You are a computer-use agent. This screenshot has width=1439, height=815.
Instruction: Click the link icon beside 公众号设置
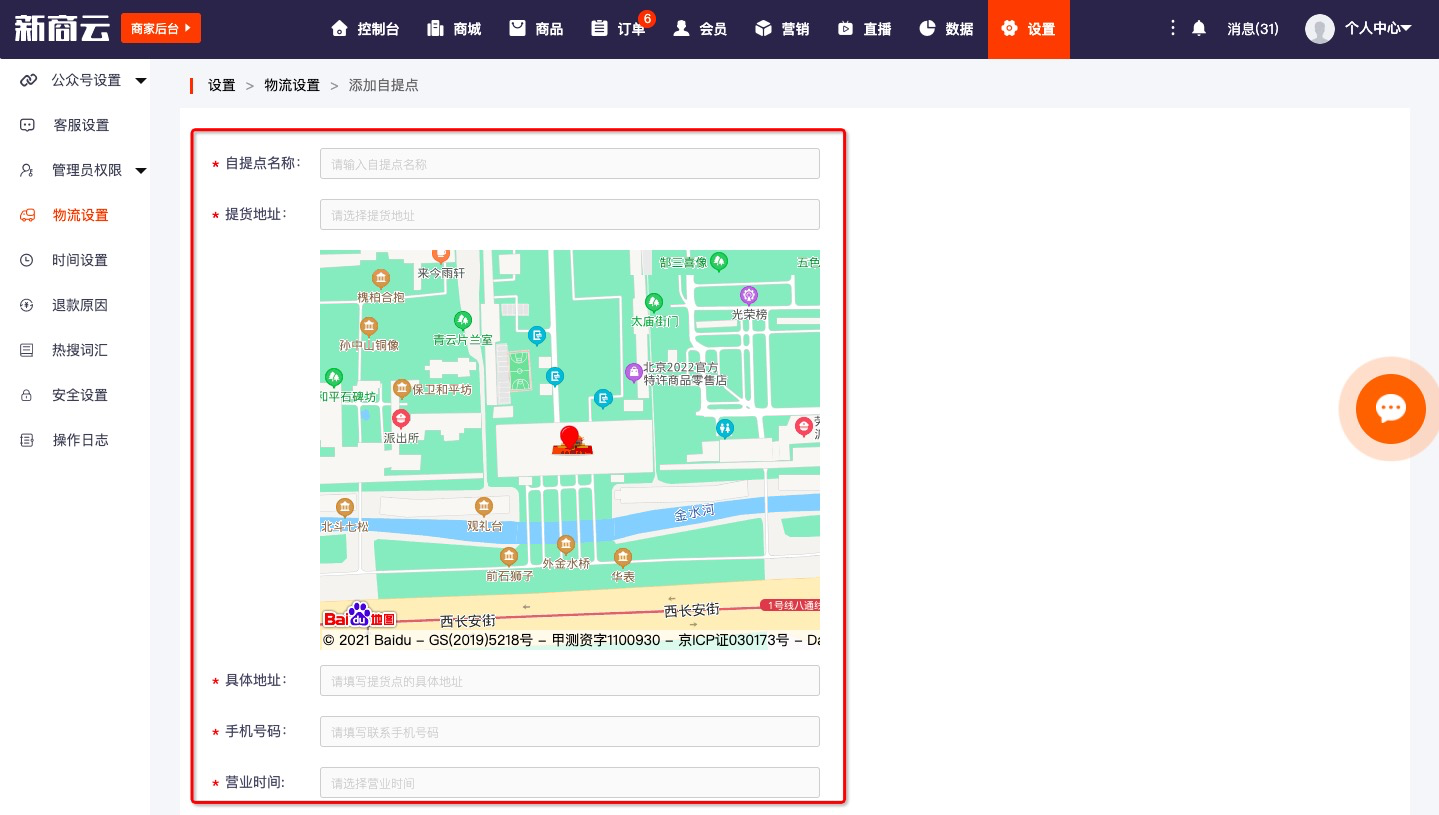(x=28, y=80)
